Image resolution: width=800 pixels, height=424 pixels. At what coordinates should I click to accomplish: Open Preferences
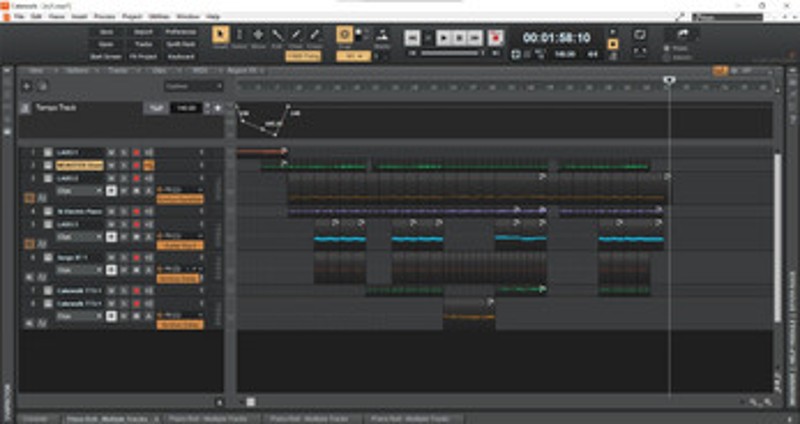point(181,32)
